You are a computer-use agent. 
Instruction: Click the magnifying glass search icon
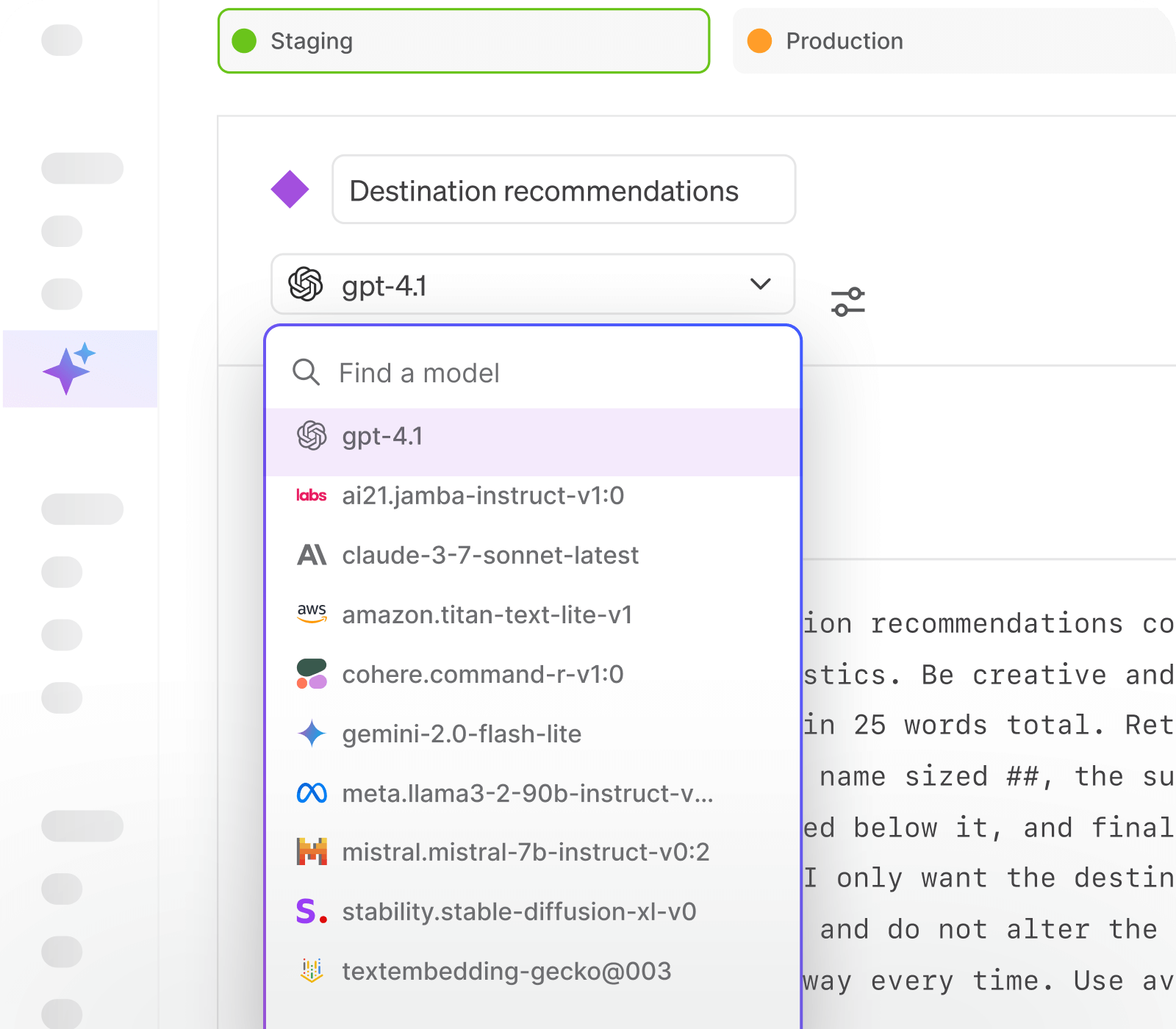click(306, 373)
